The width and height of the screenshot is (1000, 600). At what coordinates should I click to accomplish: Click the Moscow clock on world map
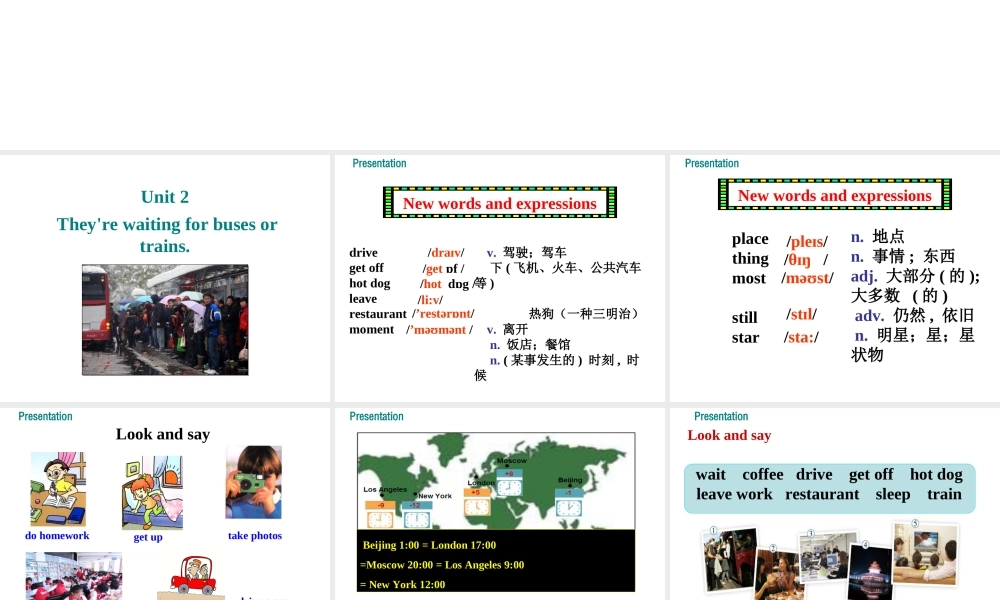510,485
